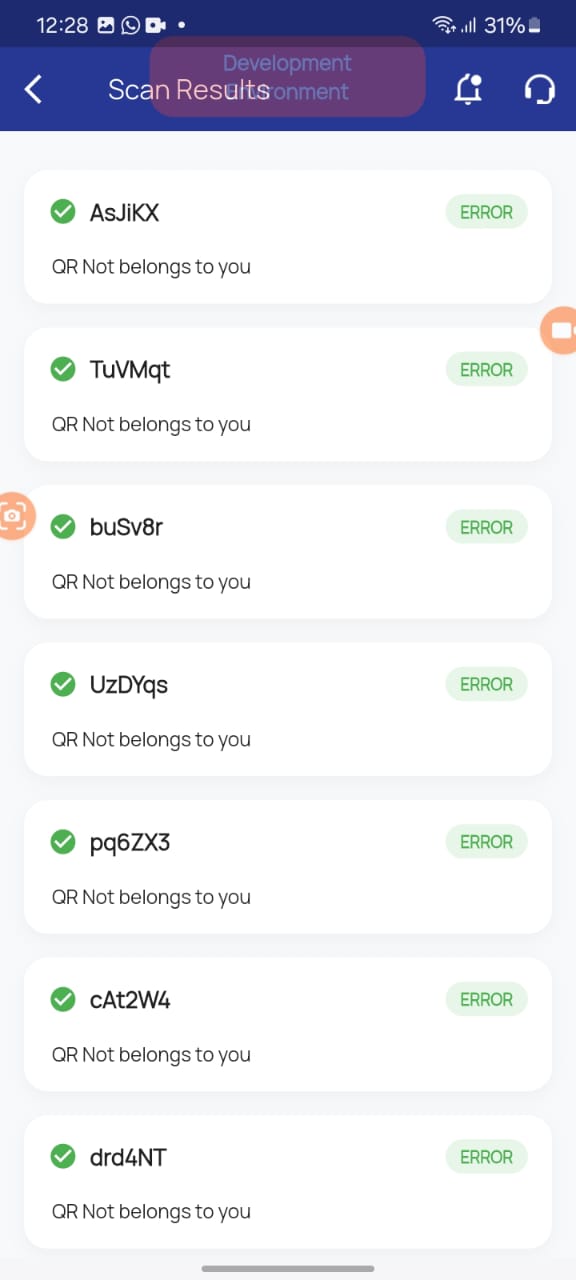
Task: Open the AsJiKX scan result card
Action: (x=288, y=237)
